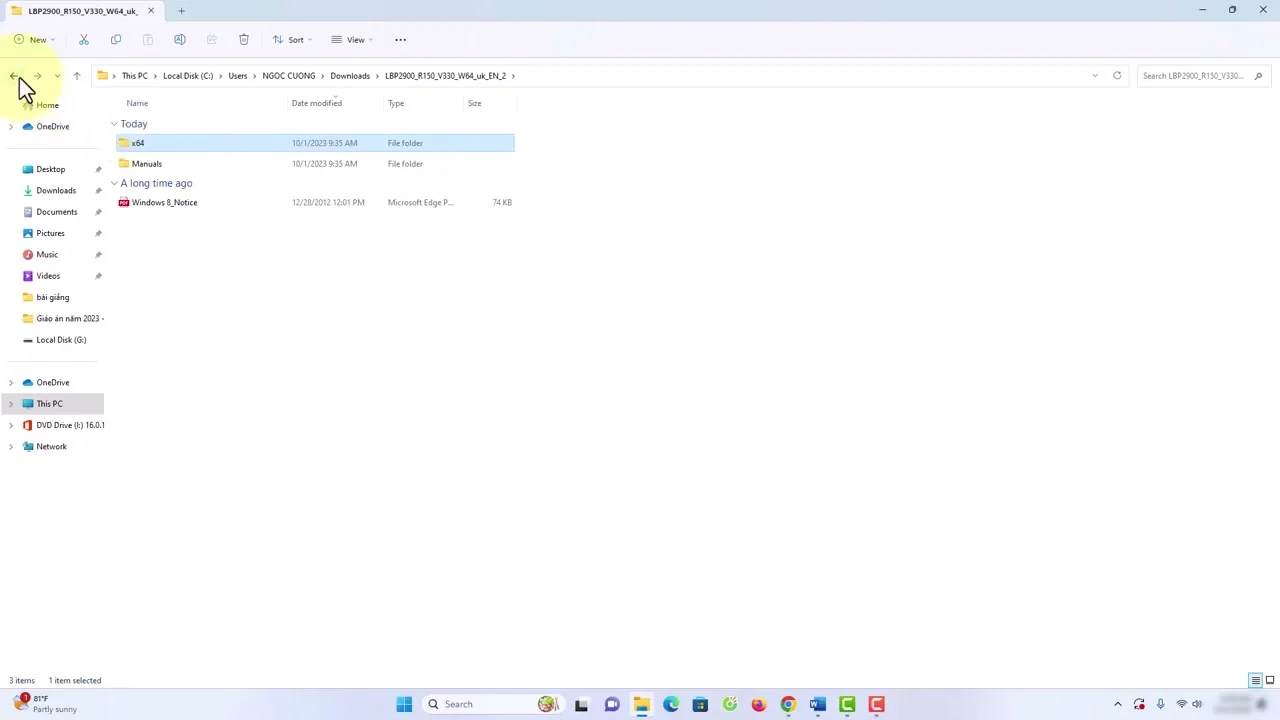1280x720 pixels.
Task: Open Microsoft Edge from taskbar
Action: pyautogui.click(x=671, y=704)
